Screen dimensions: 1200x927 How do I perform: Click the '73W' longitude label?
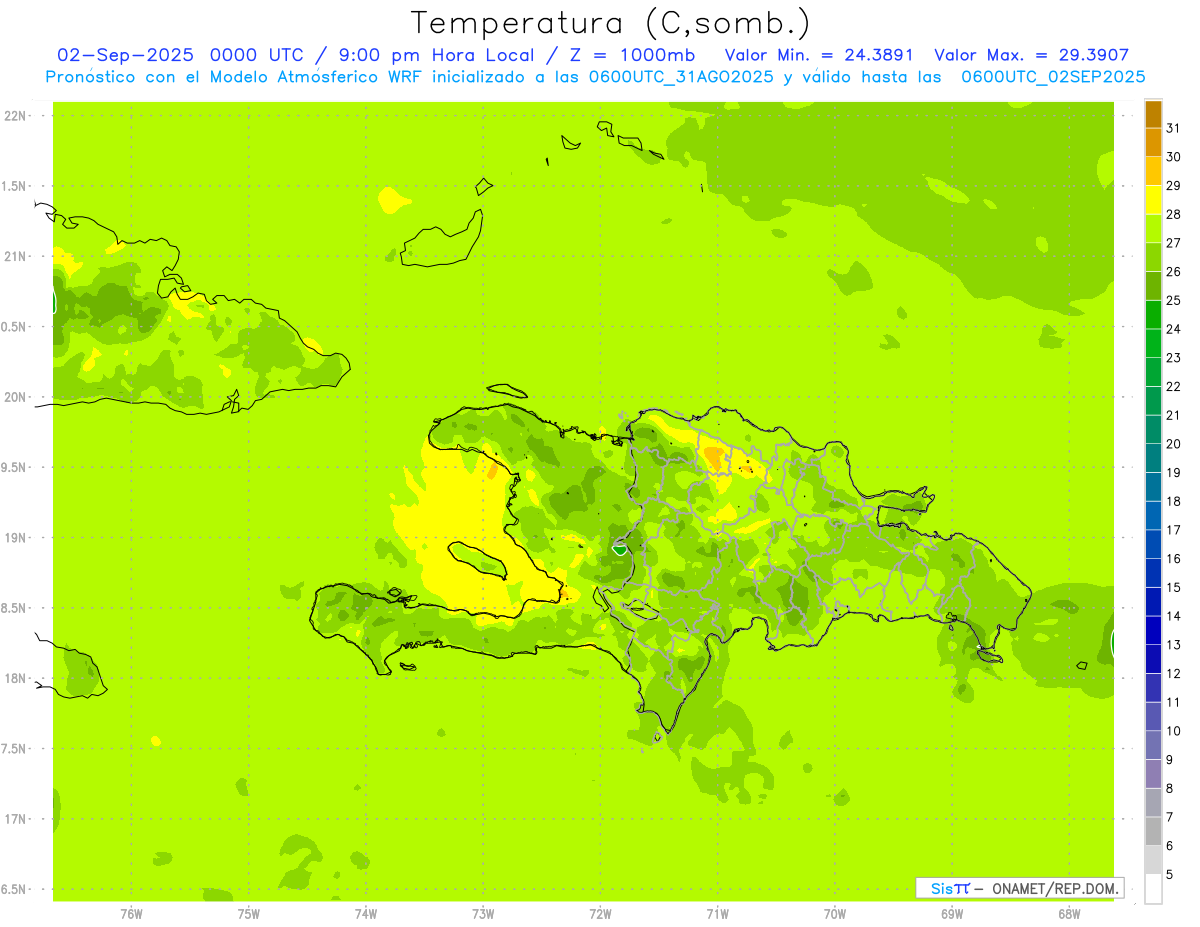[x=483, y=914]
